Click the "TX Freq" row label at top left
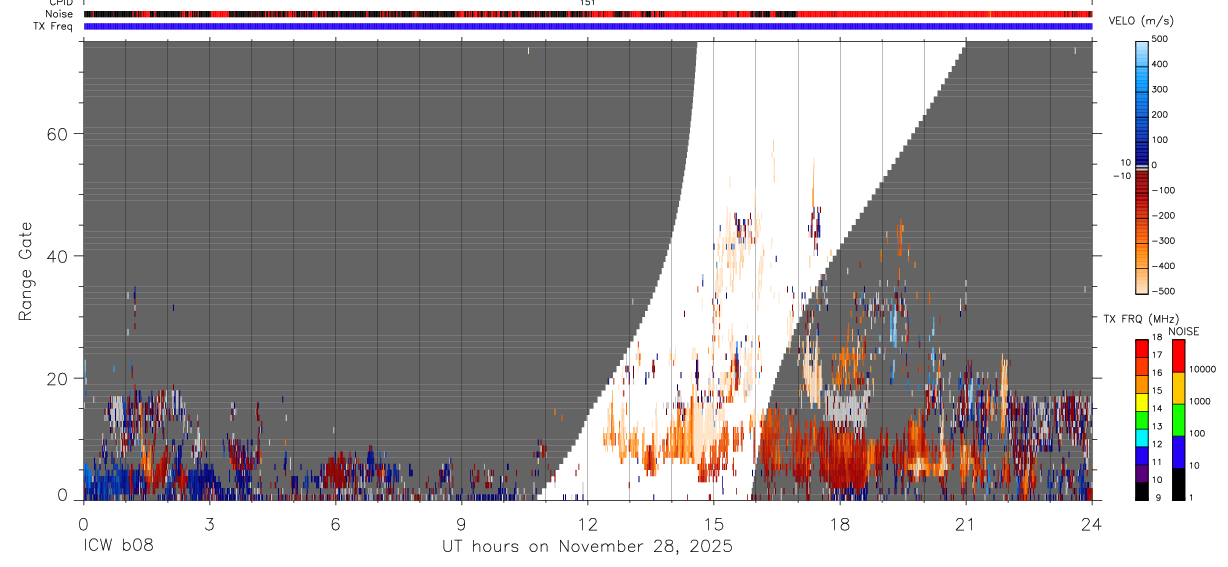1228x567 pixels. pos(54,26)
